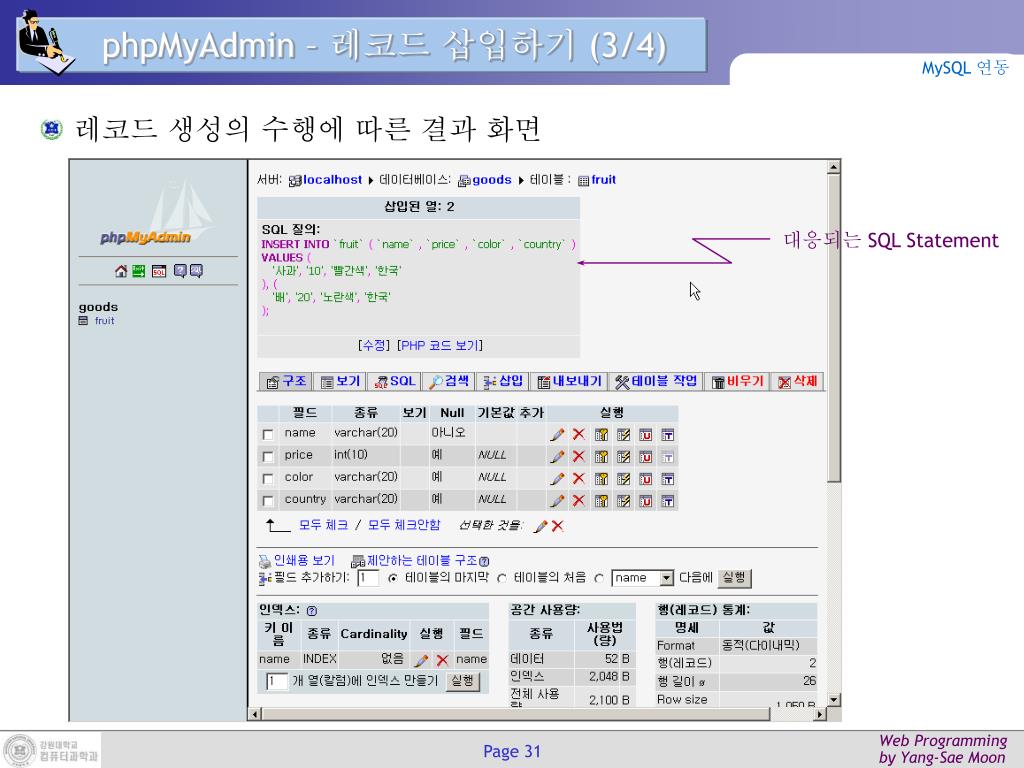The height and width of the screenshot is (768, 1024).
Task: Set primary key on name field
Action: tap(601, 435)
